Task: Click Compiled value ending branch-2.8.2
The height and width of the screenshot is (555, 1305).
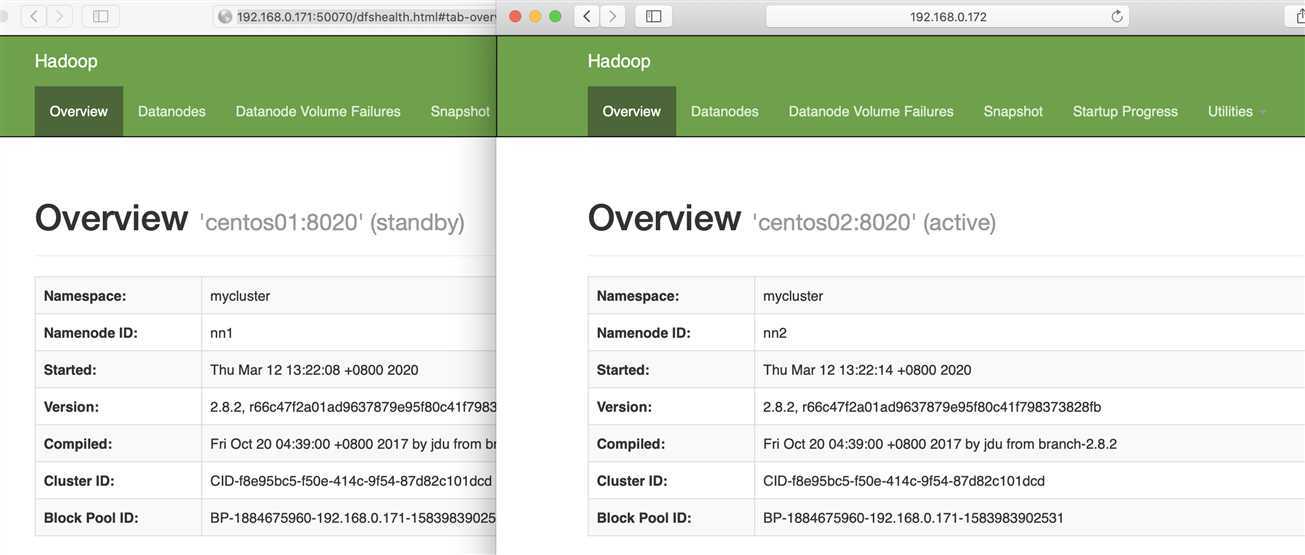Action: (940, 444)
